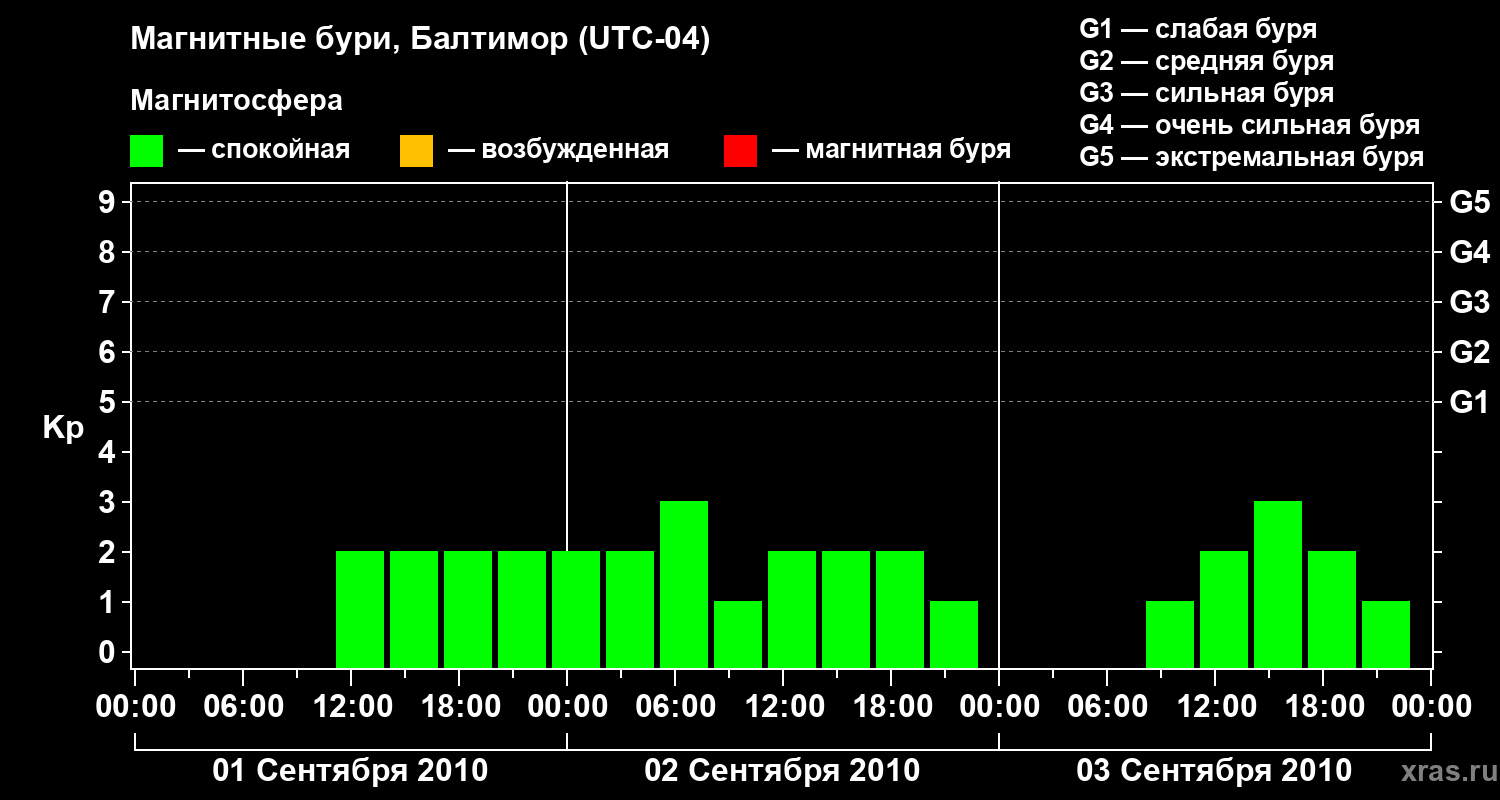Click the G3 axis label on right
1500x800 pixels.
[x=1469, y=302]
